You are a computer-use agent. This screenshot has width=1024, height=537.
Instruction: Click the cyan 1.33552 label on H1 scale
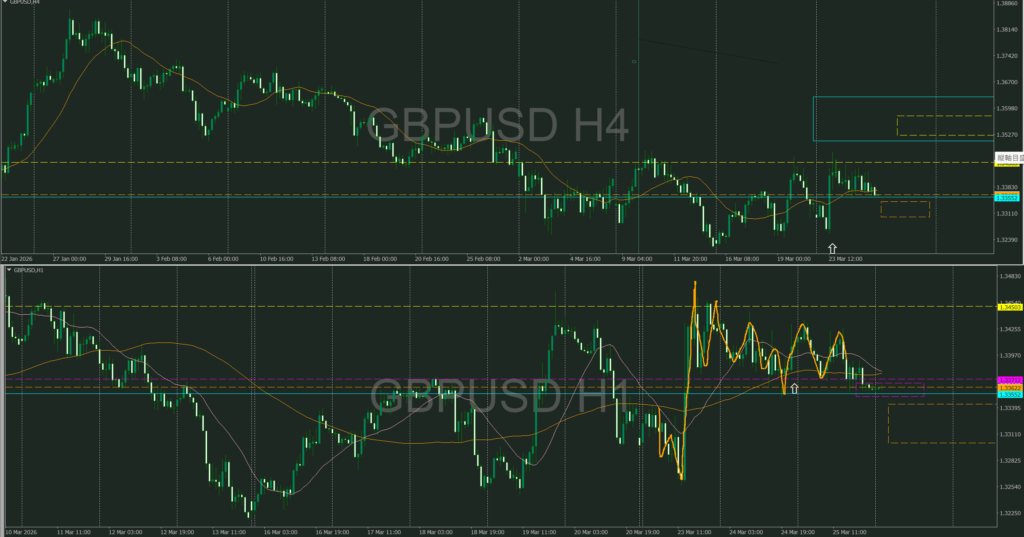[1008, 395]
